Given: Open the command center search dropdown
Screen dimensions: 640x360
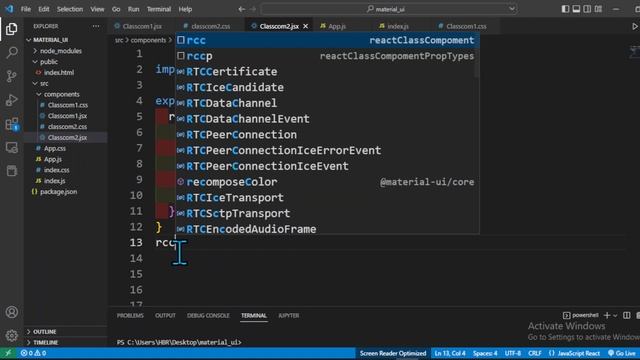Looking at the screenshot, I should coord(512,9).
